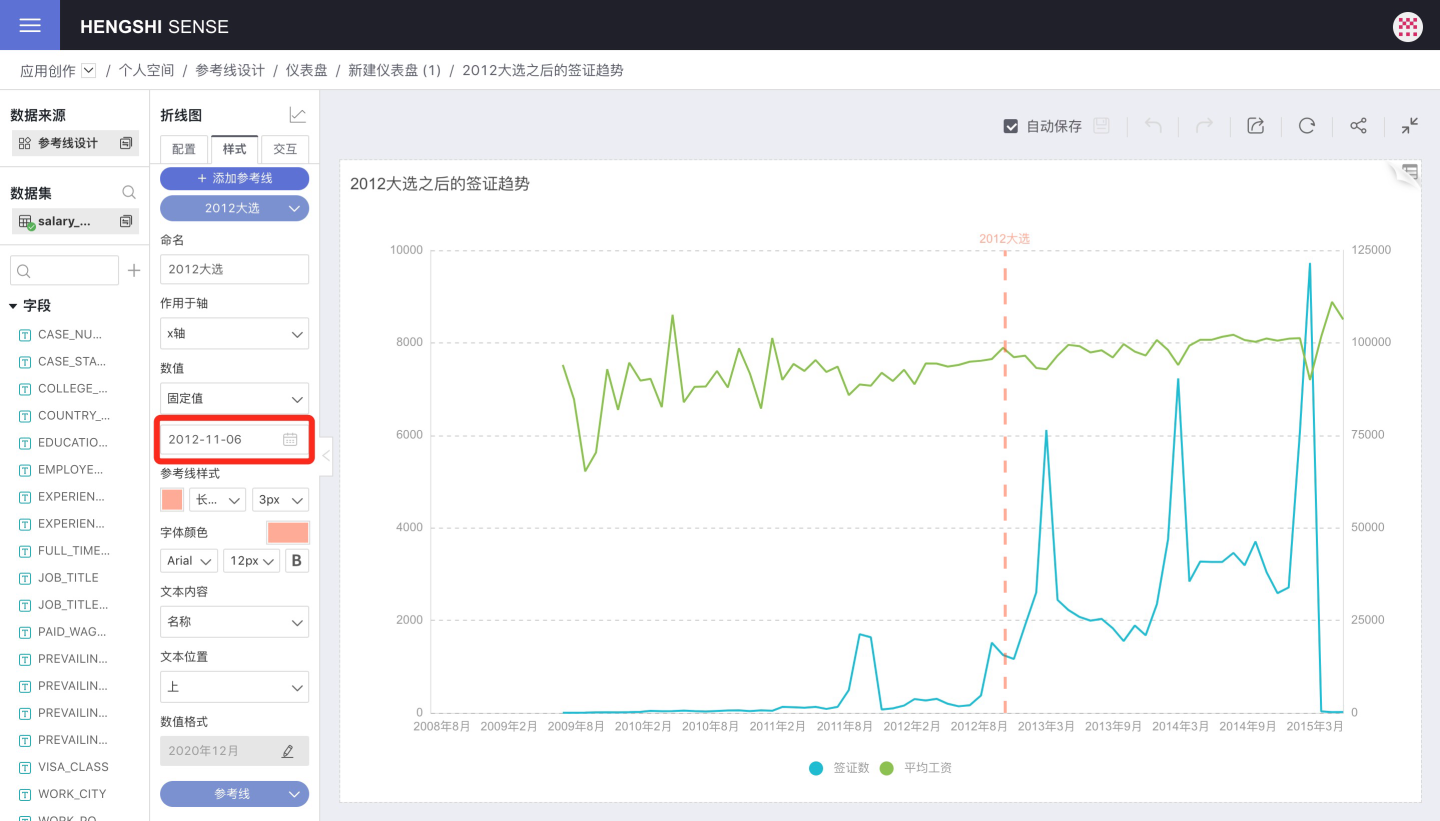Open the hamburger main menu

tap(30, 25)
